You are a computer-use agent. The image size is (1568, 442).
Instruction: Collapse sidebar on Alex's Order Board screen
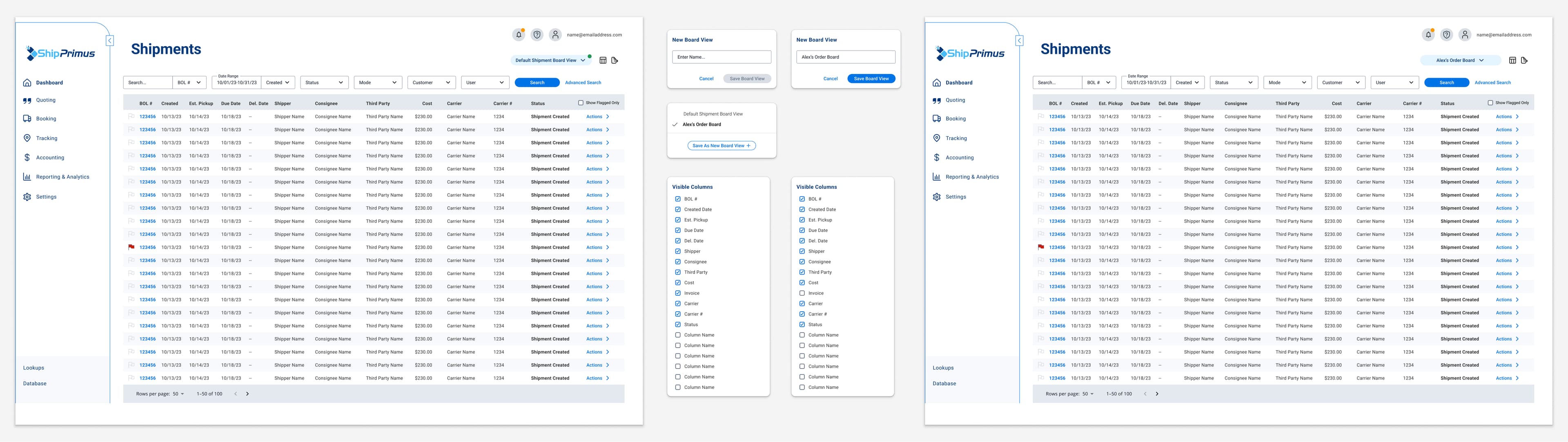[x=1020, y=41]
